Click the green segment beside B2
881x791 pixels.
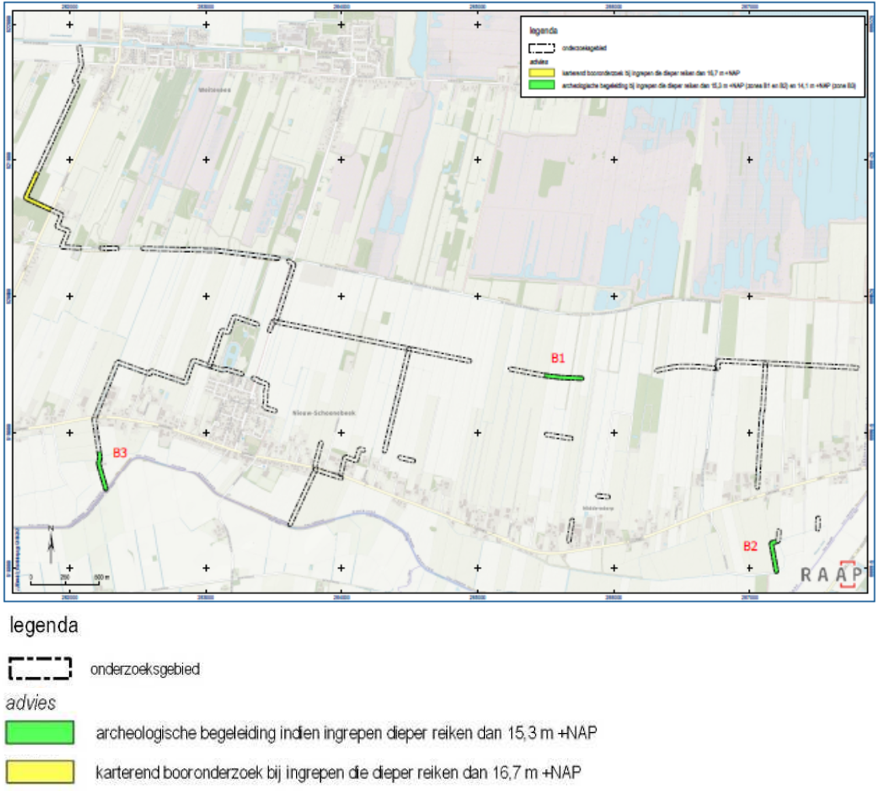click(x=774, y=556)
